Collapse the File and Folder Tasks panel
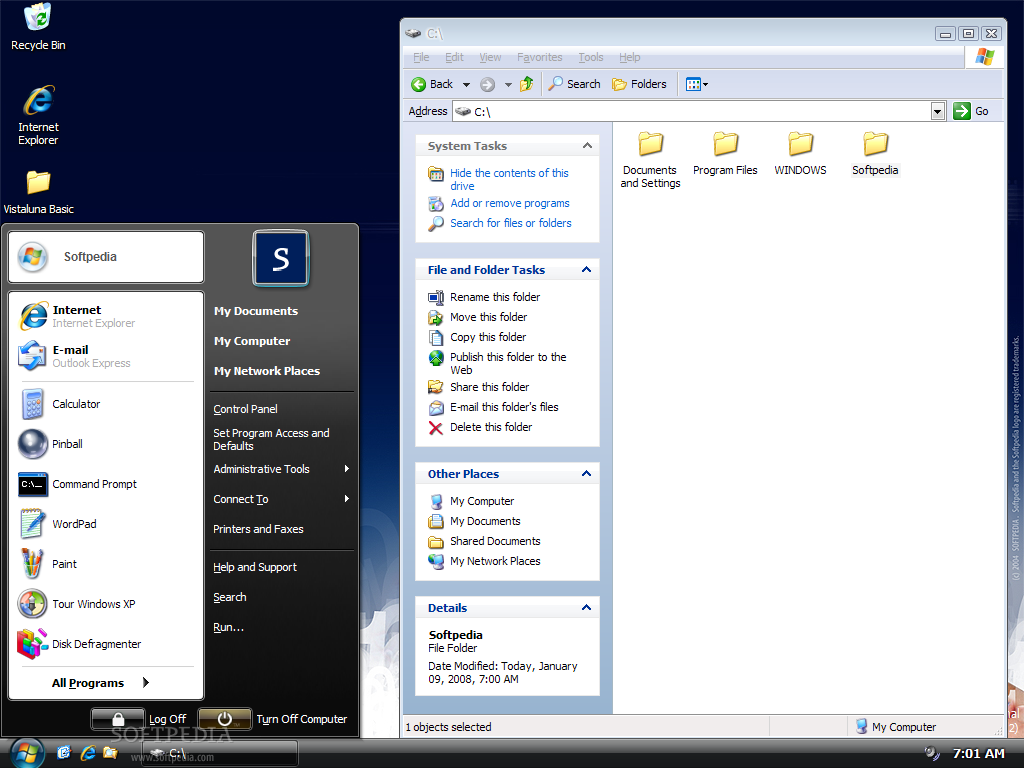Screen dimensions: 1024x768 586,270
